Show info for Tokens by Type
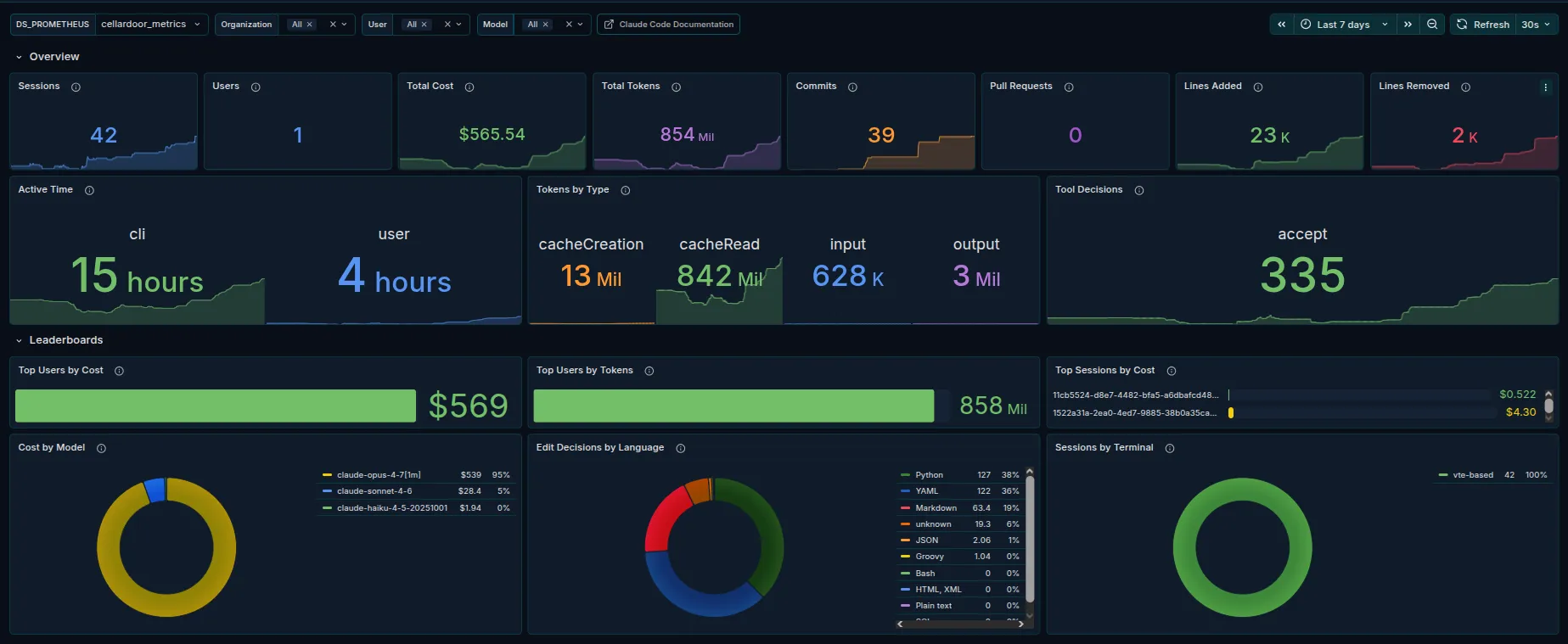This screenshot has width=1568, height=644. pos(626,190)
